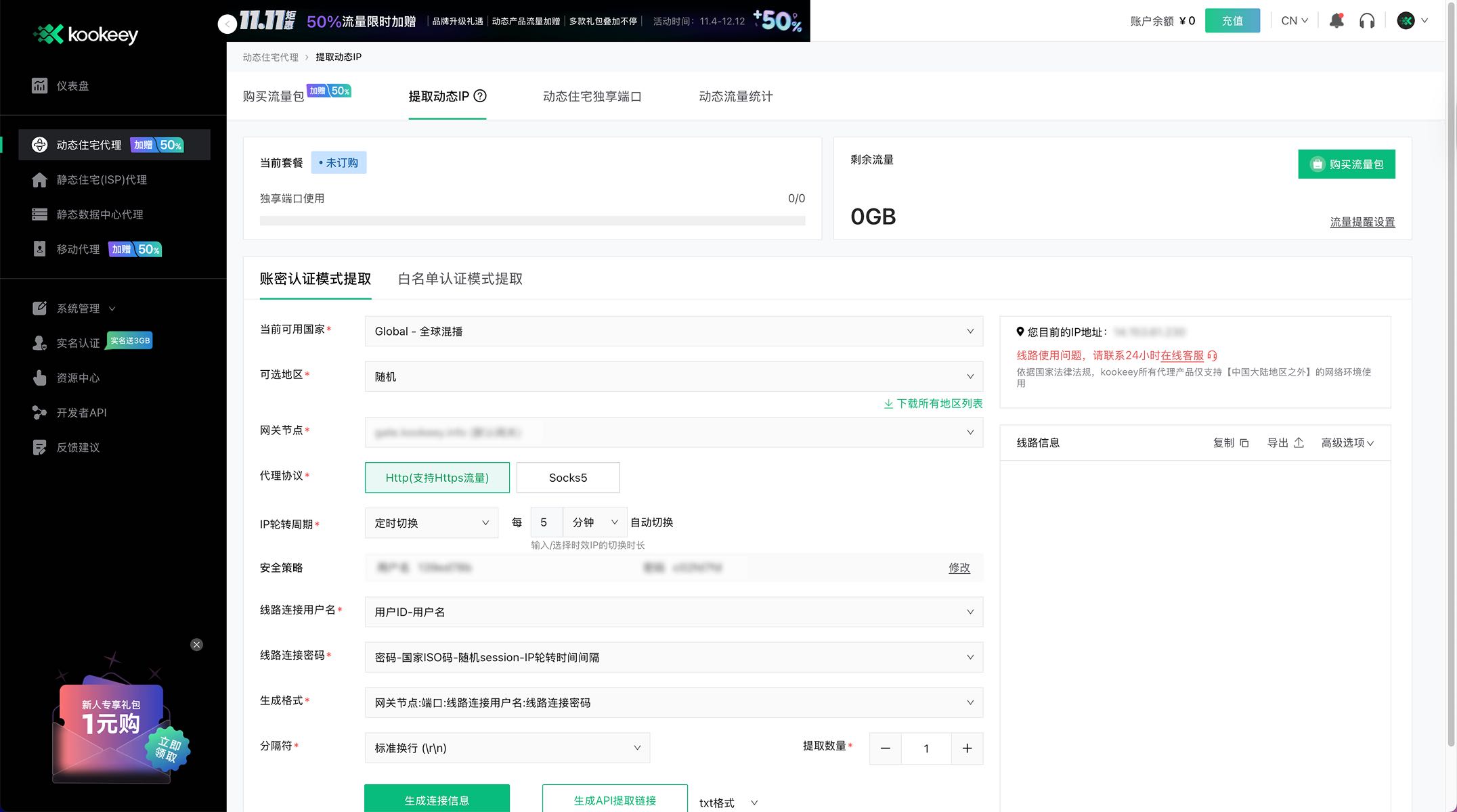Switch to 白名单认证模式提取 mode
Image resolution: width=1457 pixels, height=812 pixels.
point(460,279)
